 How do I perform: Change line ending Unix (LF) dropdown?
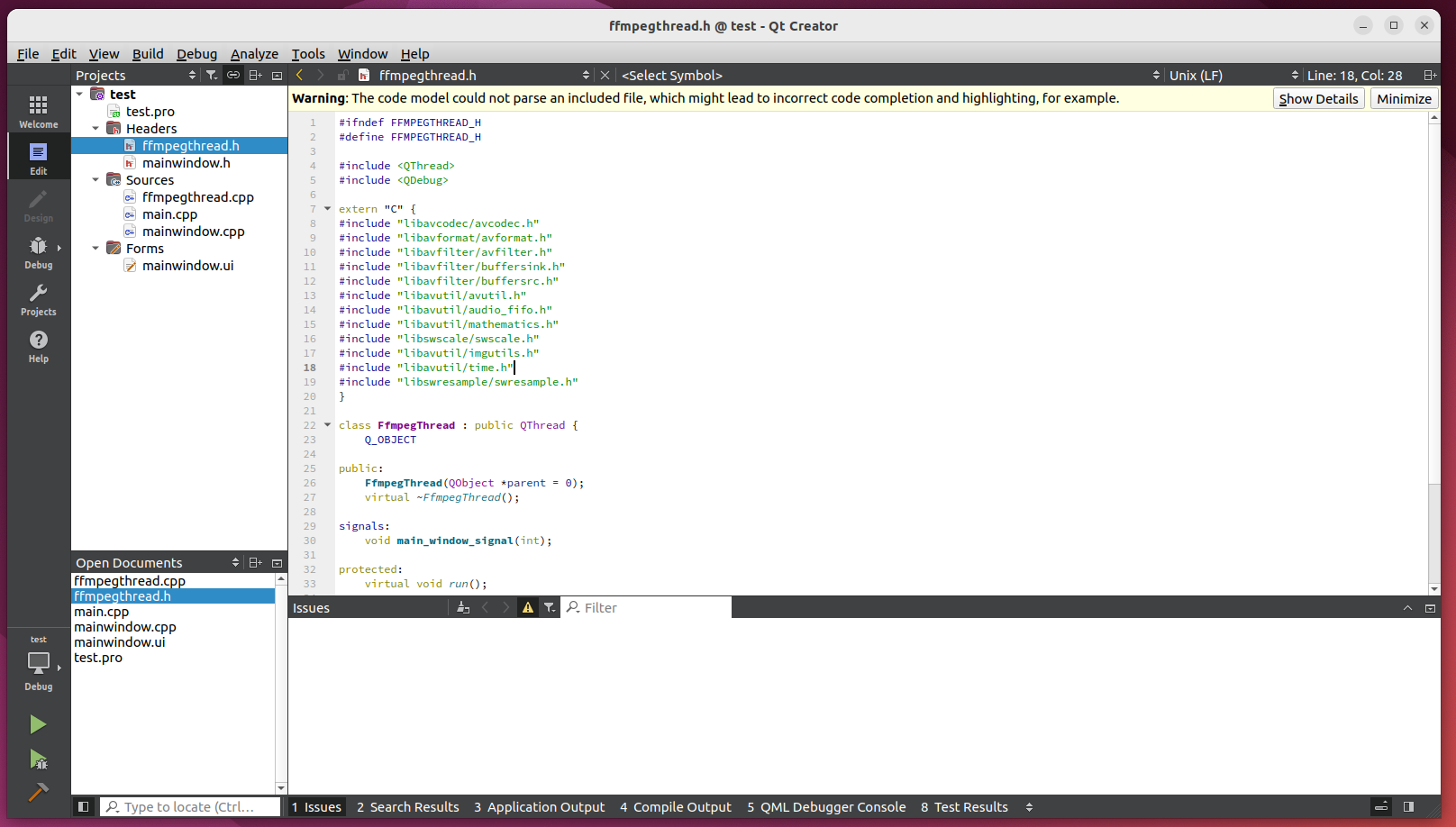(x=1234, y=76)
